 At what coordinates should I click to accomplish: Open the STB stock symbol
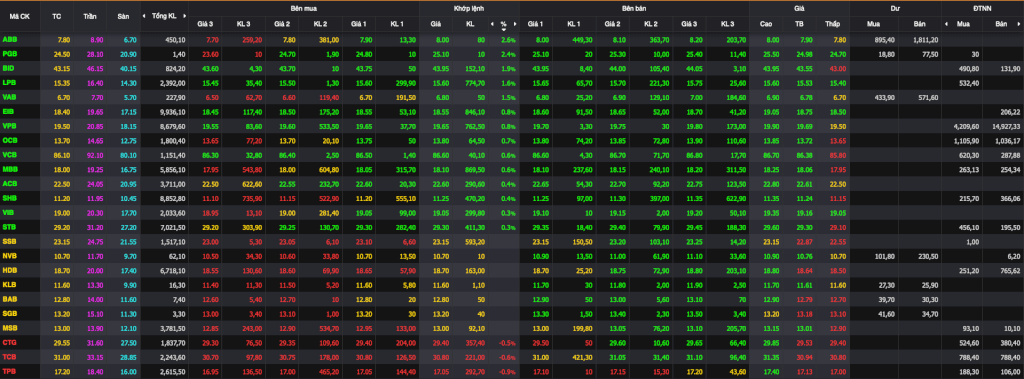point(10,227)
